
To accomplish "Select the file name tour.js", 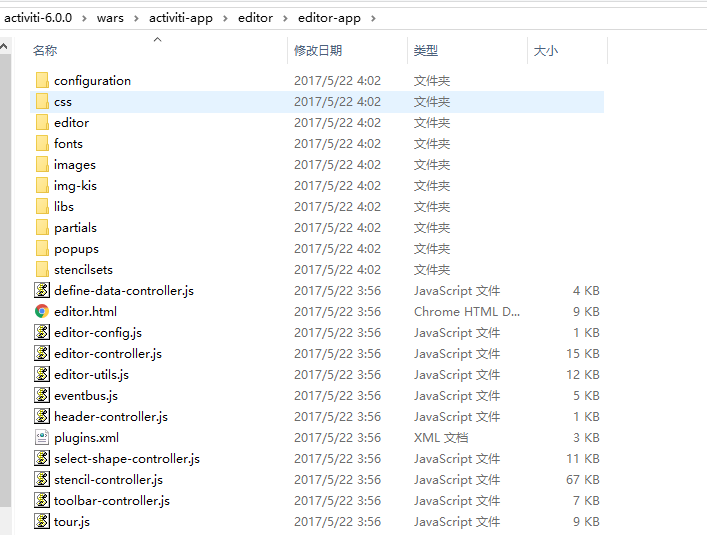I will (72, 521).
